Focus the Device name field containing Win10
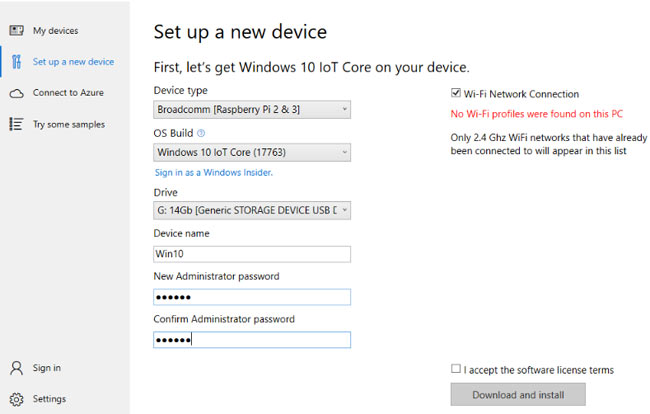Viewport: 650px width, 414px height. click(252, 254)
